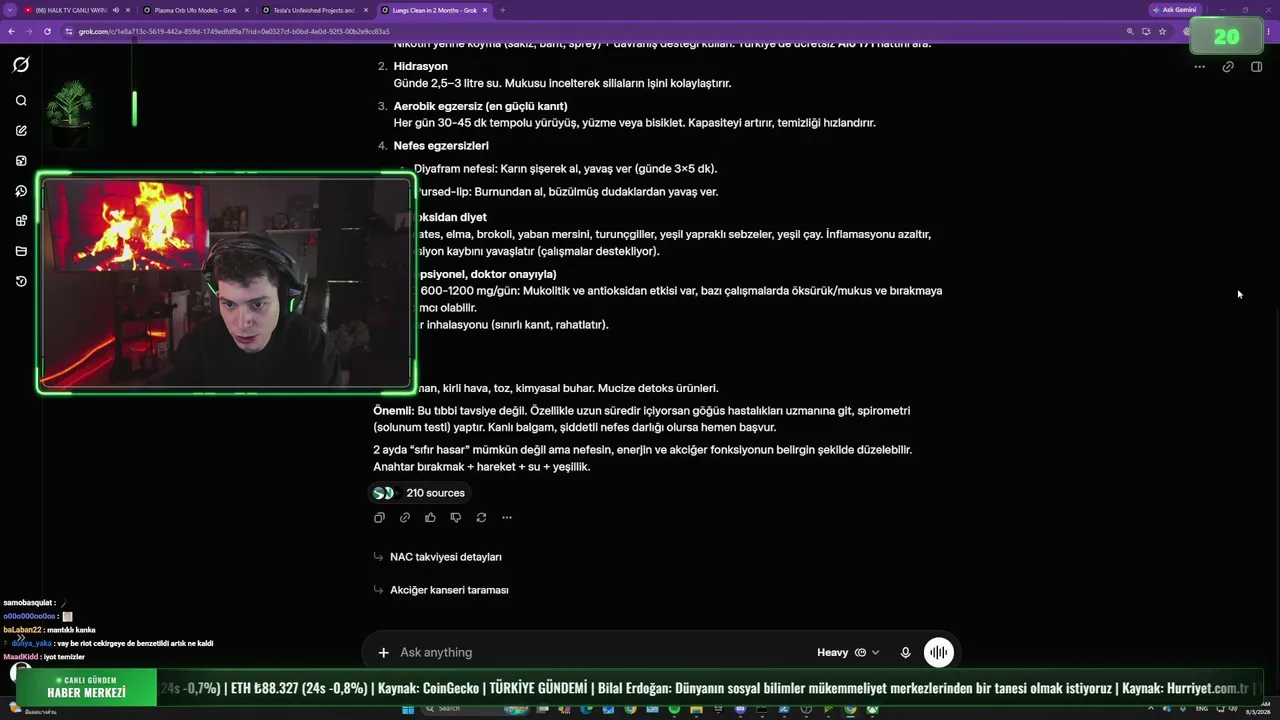The height and width of the screenshot is (720, 1280).
Task: Open the apps grid icon in sidebar
Action: click(21, 221)
